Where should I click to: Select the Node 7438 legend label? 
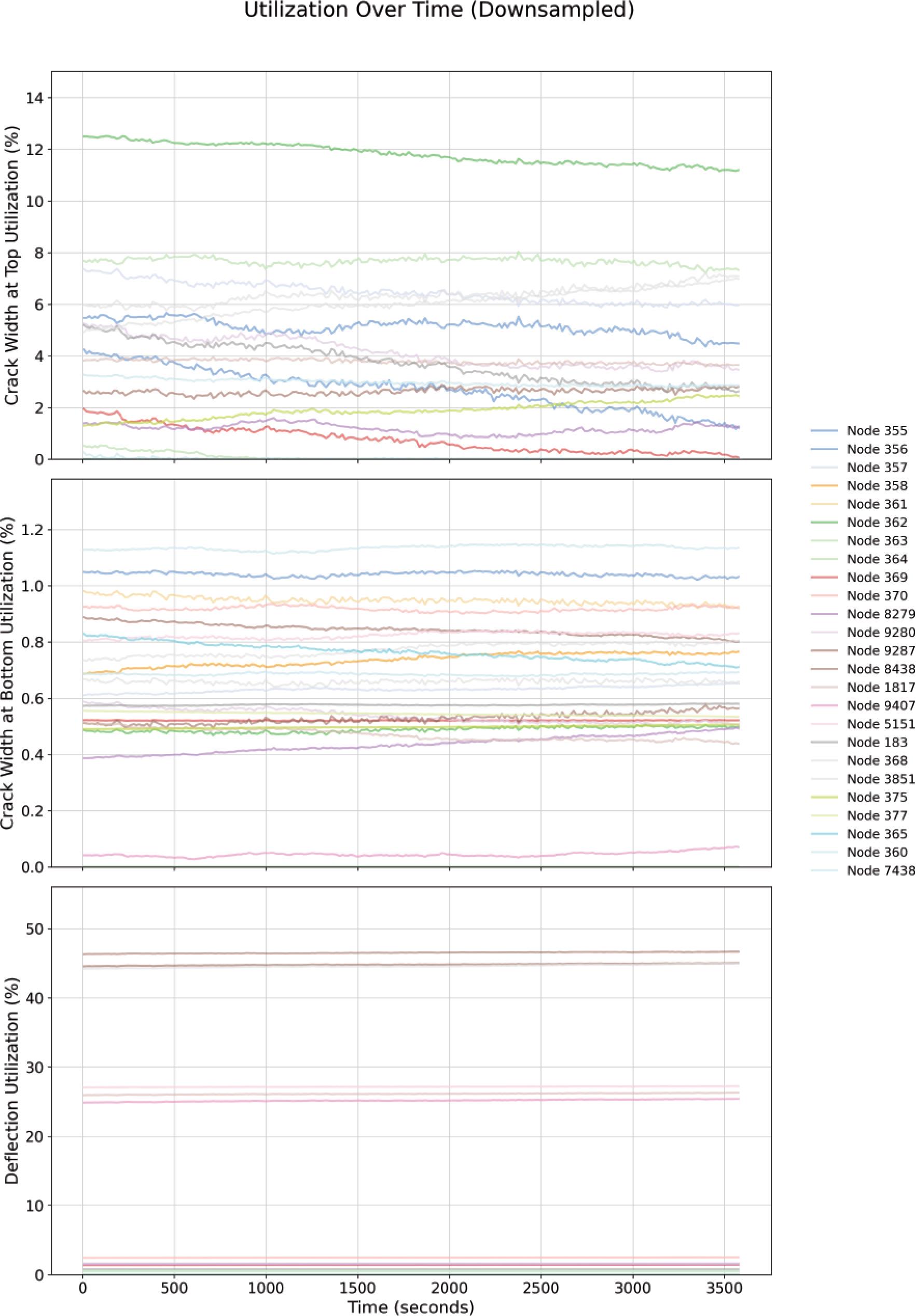tap(881, 871)
